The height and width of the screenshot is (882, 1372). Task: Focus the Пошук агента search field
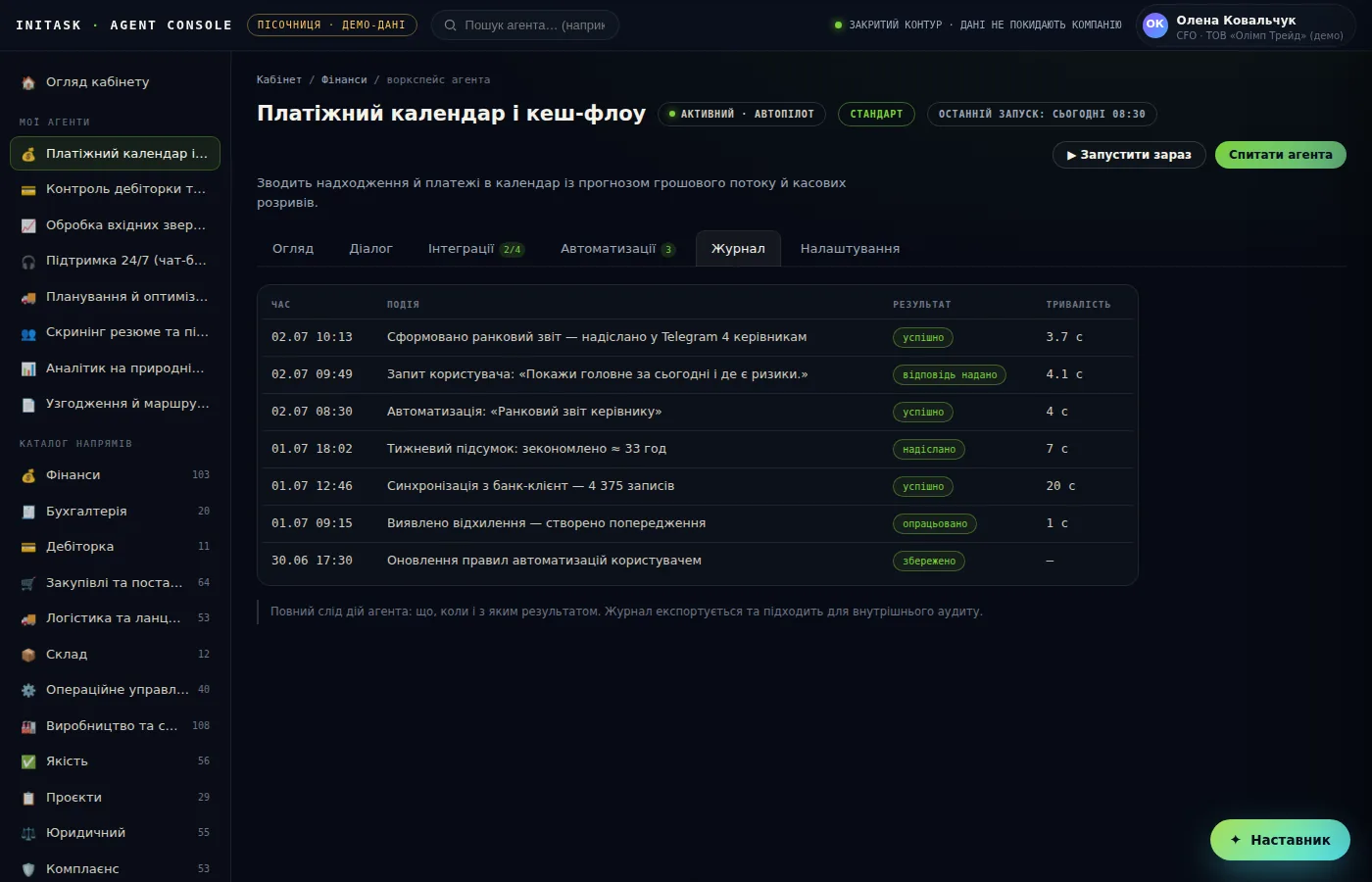(x=525, y=25)
